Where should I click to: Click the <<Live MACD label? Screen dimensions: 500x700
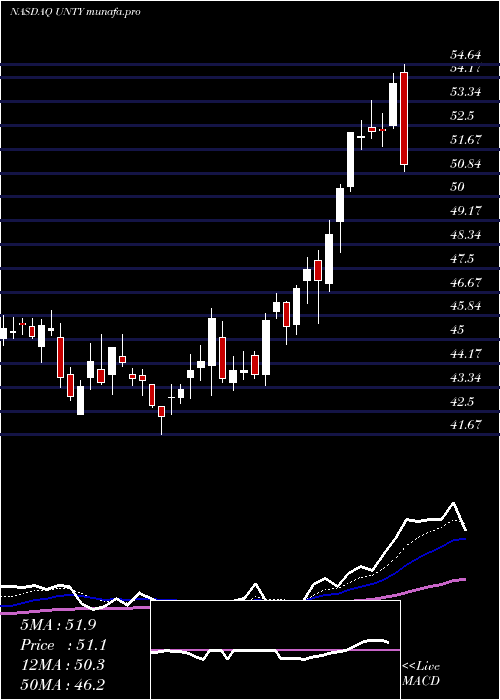(x=421, y=674)
